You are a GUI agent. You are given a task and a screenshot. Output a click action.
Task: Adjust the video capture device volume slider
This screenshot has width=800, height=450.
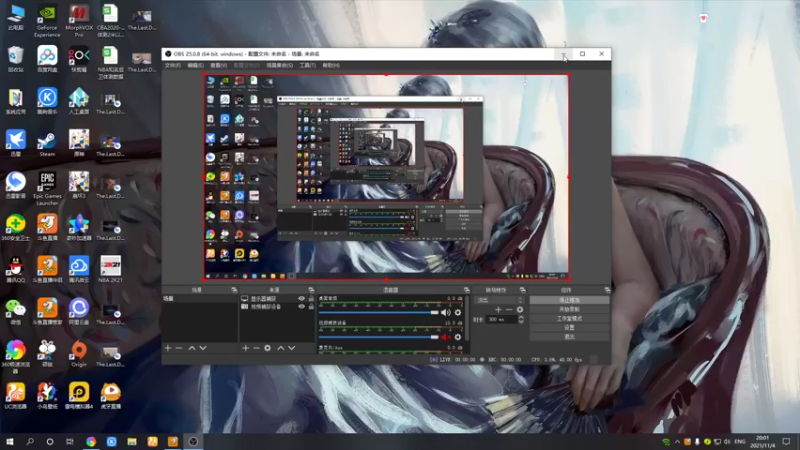379,337
